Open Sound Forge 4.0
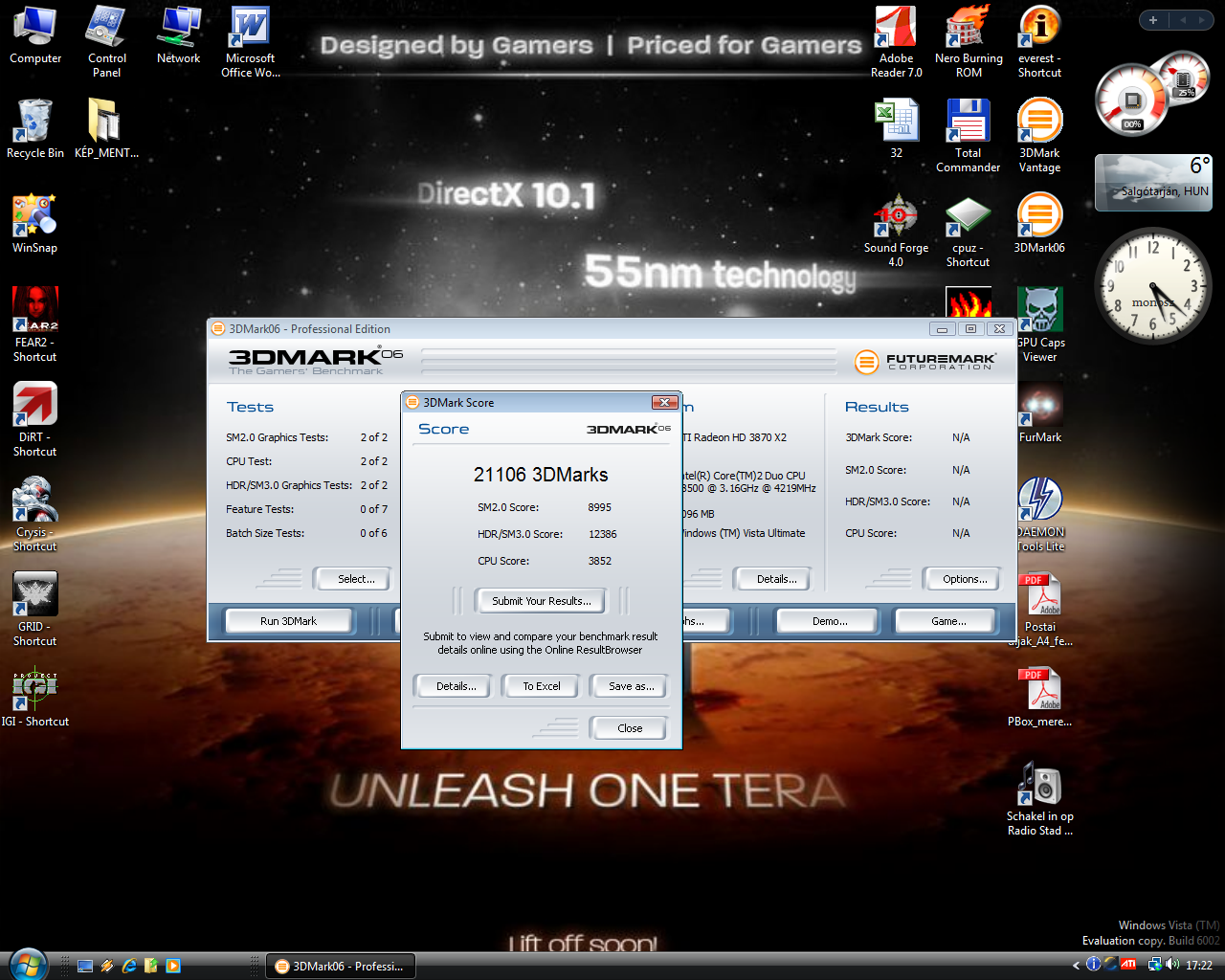 click(897, 230)
